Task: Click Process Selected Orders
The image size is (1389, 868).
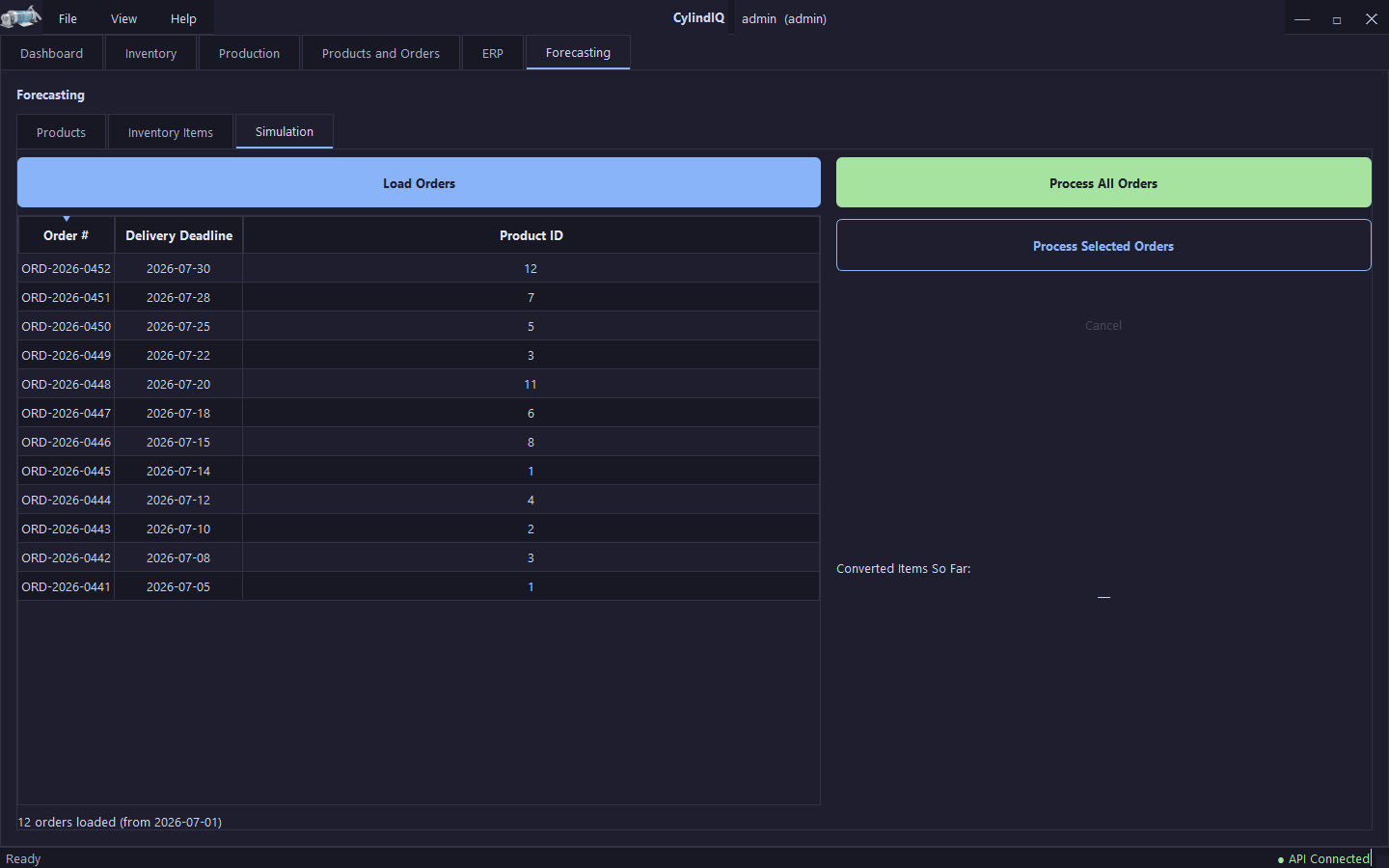Action: coord(1103,245)
